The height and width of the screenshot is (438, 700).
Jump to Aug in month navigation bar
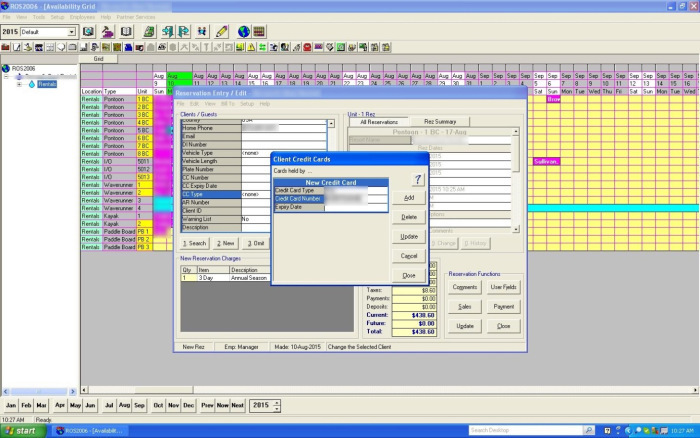click(125, 406)
